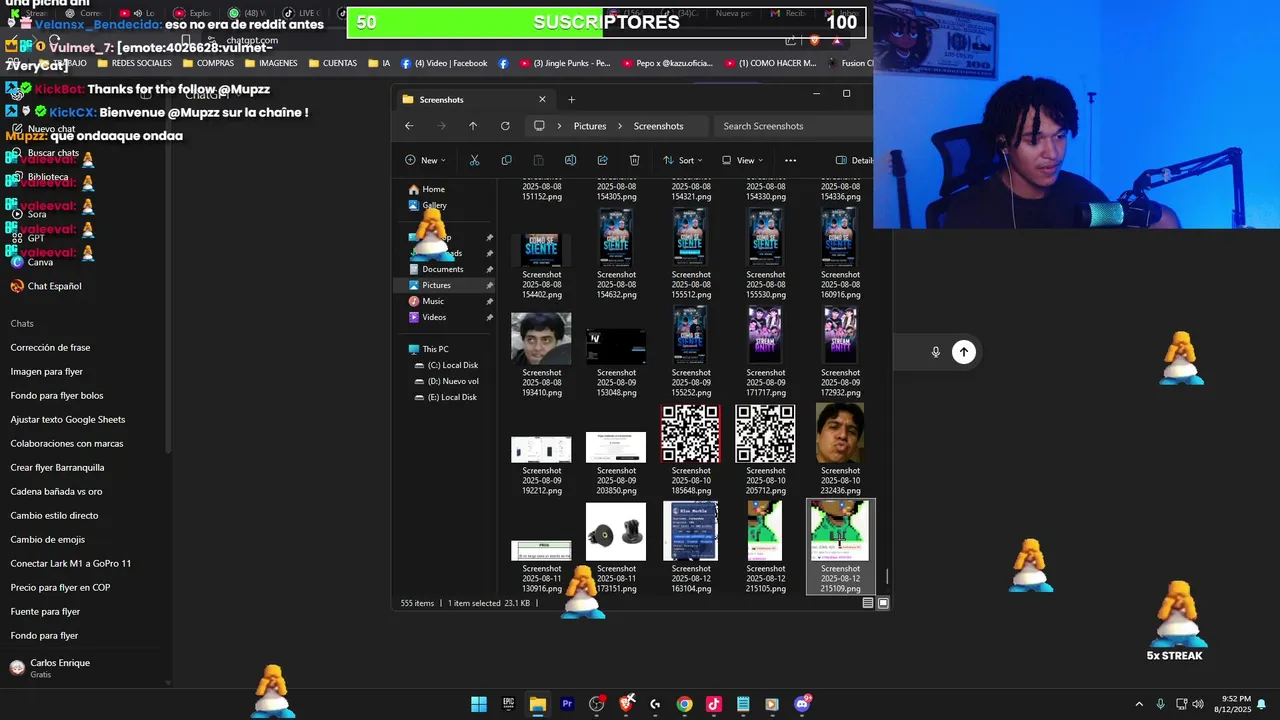This screenshot has width=1280, height=720.
Task: Click the Pictures breadcrumb in address bar
Action: coord(590,126)
